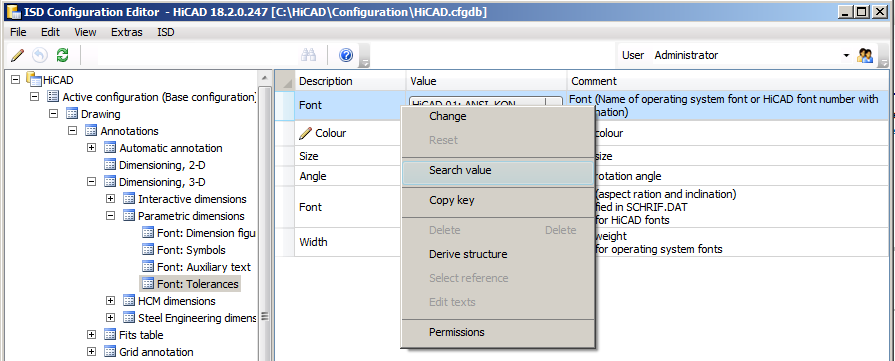895x361 pixels.
Task: Open help with the blue question mark icon
Action: (x=346, y=55)
